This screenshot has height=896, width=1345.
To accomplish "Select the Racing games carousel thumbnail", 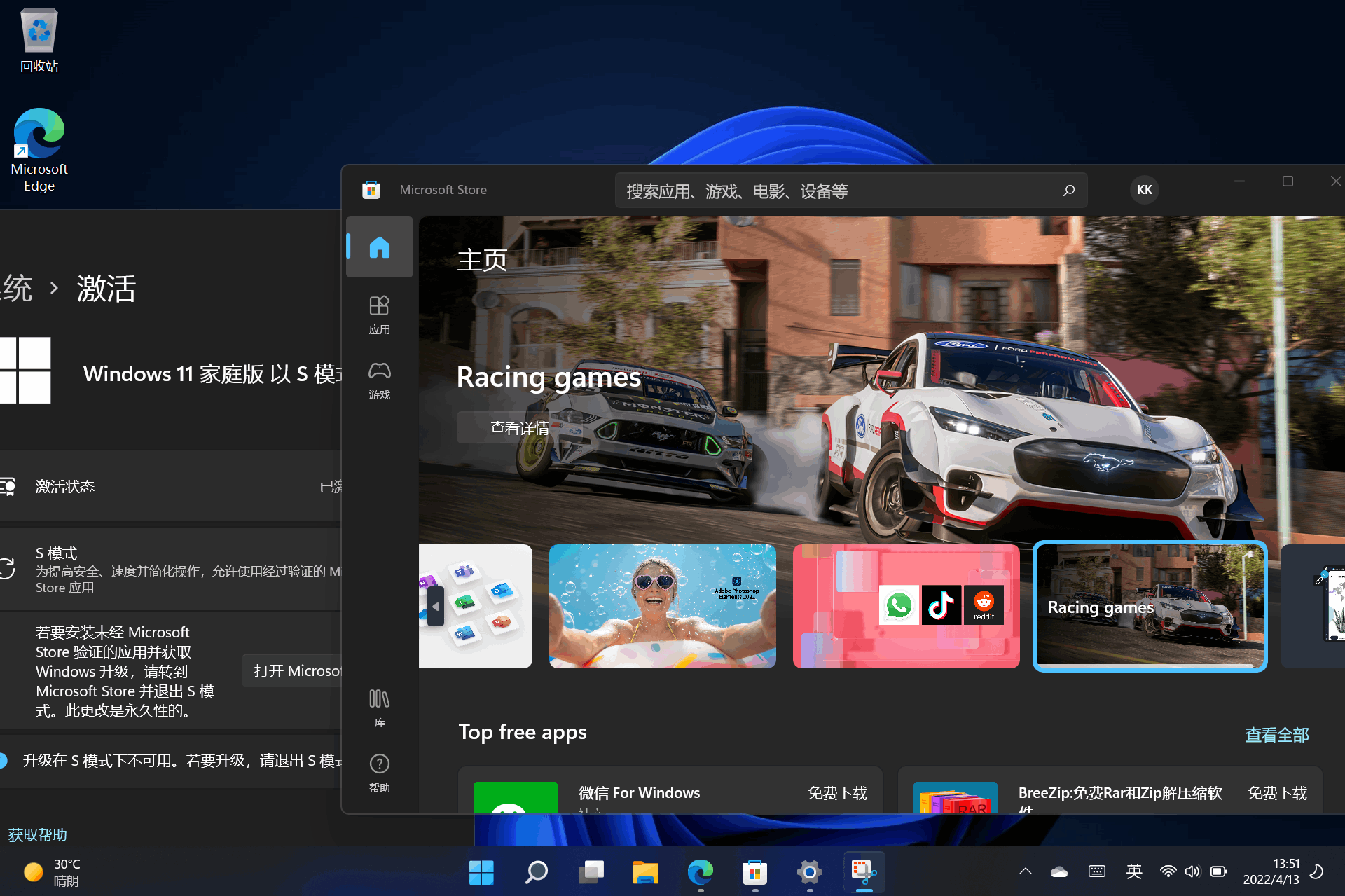I will (x=1150, y=606).
